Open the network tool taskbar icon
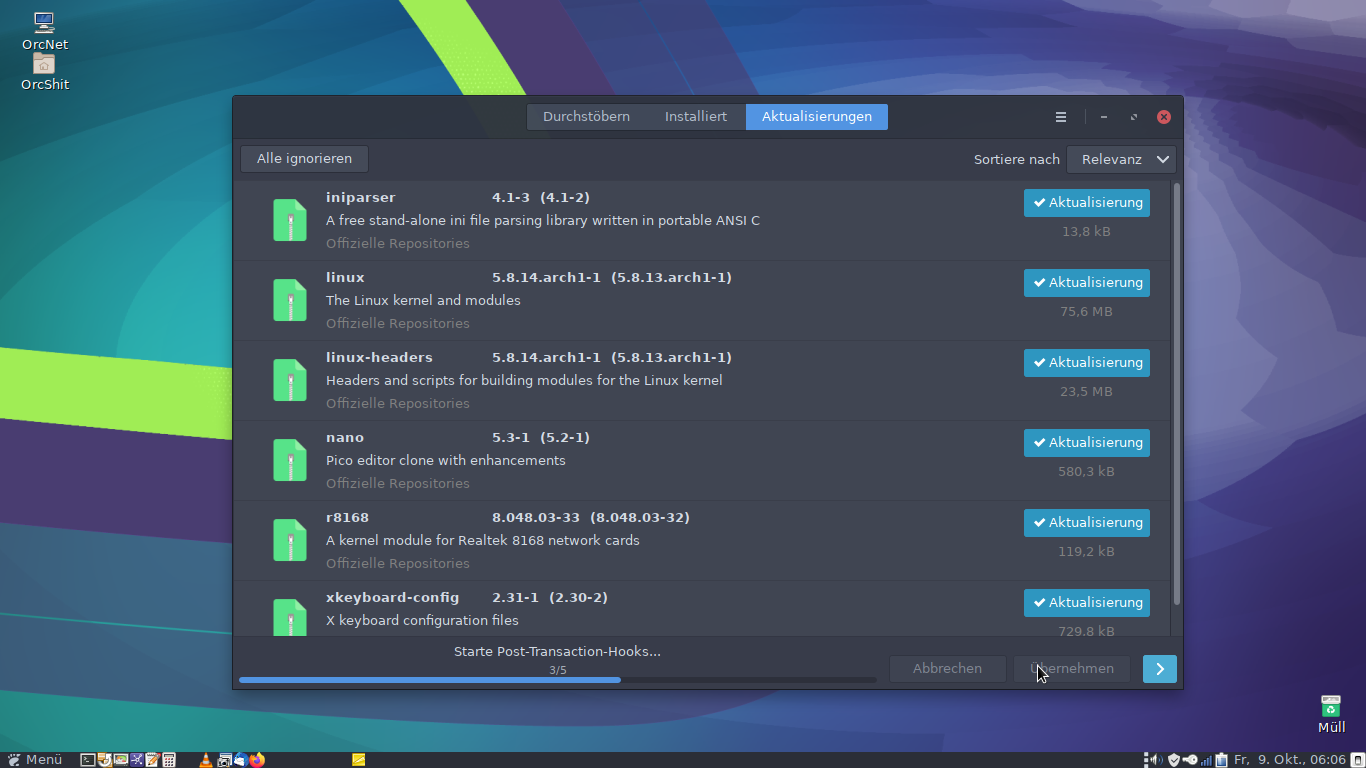1366x768 pixels. tap(137, 760)
